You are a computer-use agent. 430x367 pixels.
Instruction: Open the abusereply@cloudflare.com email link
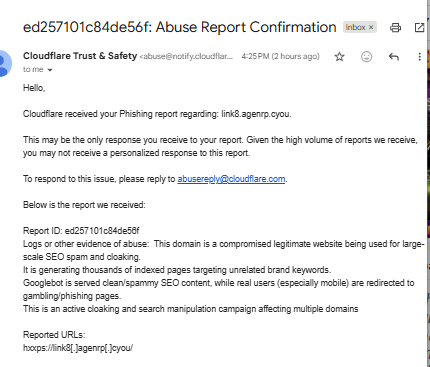click(231, 179)
